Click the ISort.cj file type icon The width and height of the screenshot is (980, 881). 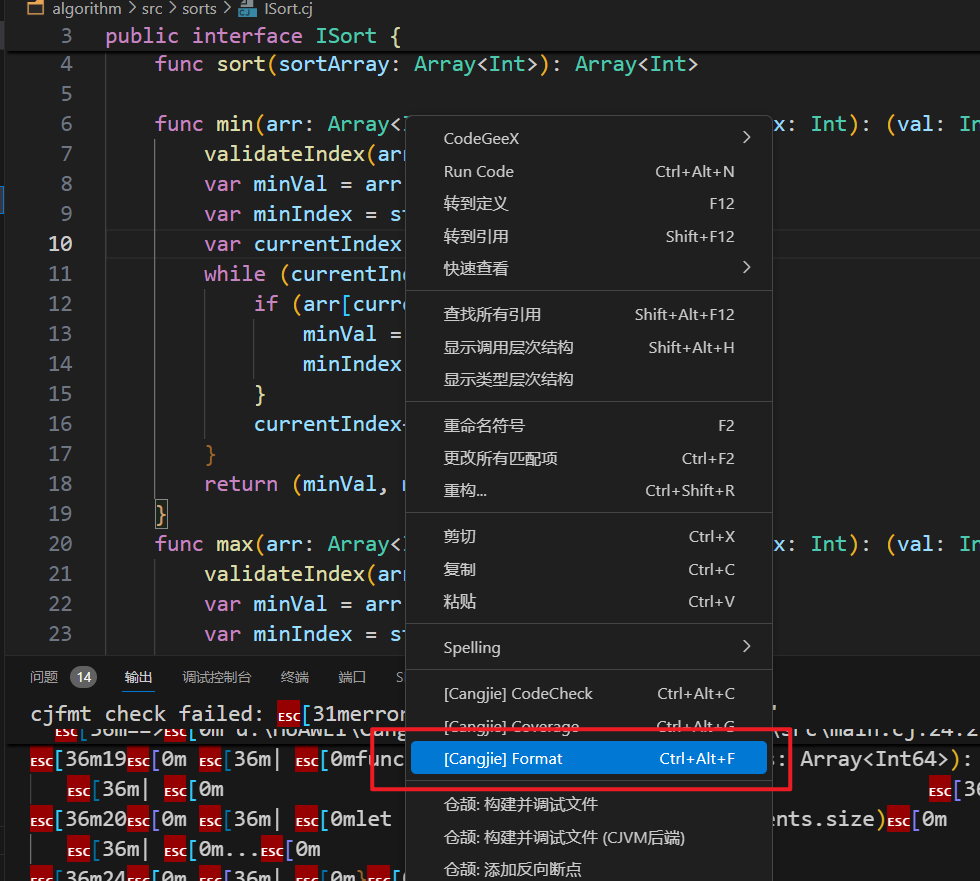(x=248, y=9)
